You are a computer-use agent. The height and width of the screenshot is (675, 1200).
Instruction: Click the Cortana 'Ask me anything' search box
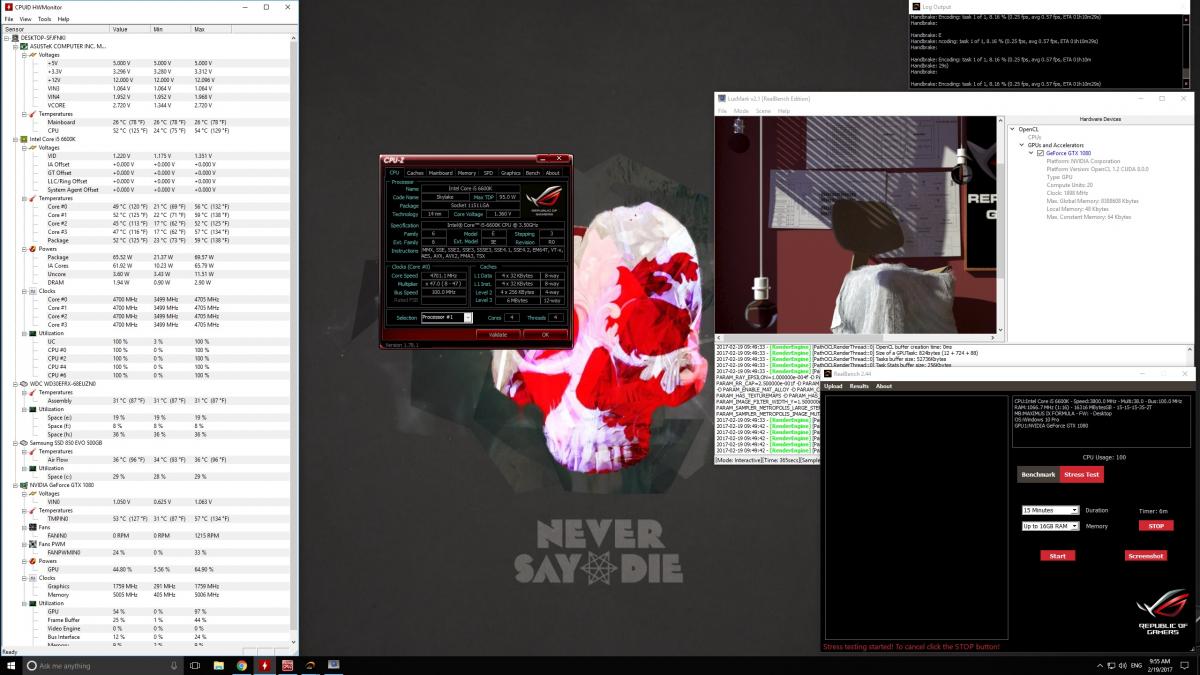[x=104, y=665]
